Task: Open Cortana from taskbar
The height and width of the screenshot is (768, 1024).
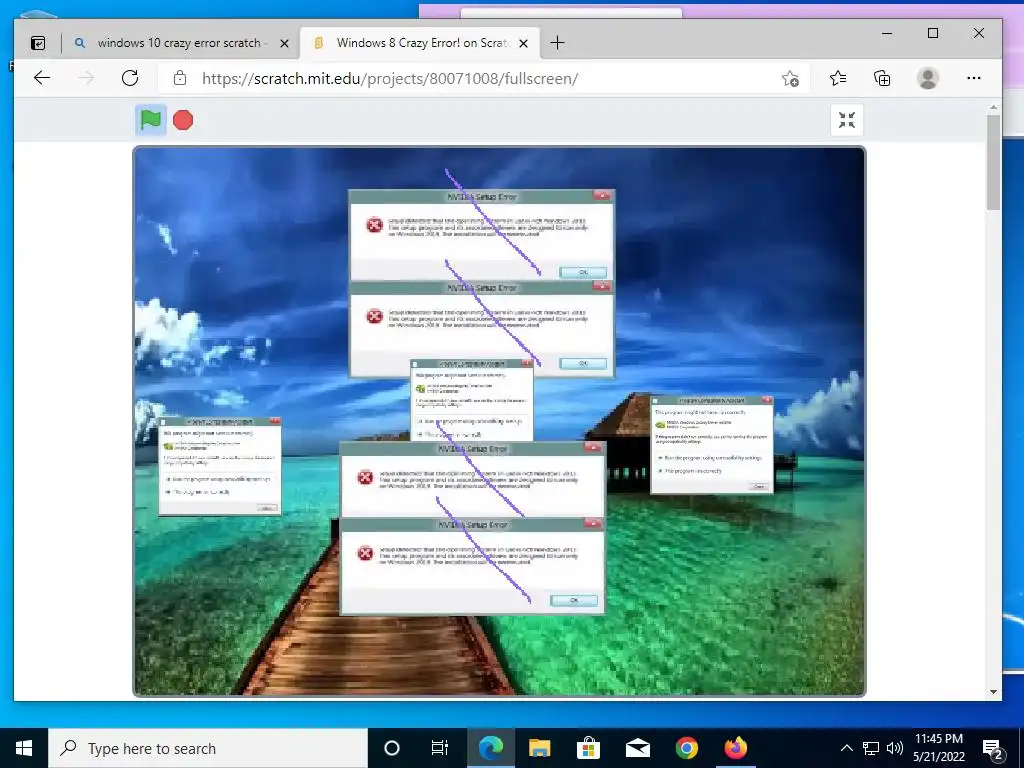Action: click(392, 748)
